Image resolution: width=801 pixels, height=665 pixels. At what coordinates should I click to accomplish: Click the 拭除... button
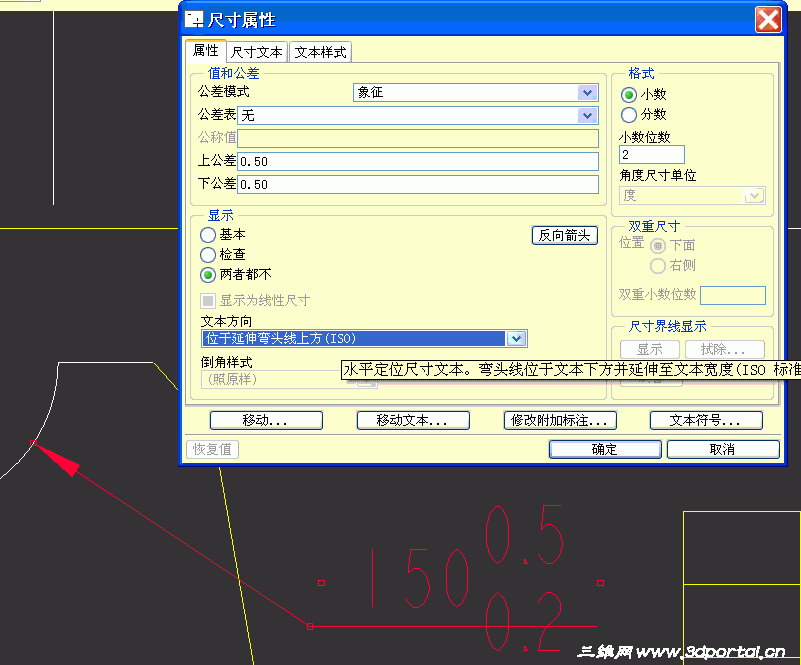724,349
